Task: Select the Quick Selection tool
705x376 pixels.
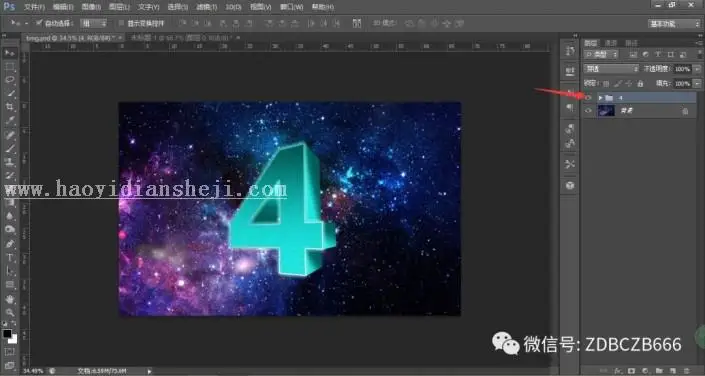Action: (x=10, y=94)
